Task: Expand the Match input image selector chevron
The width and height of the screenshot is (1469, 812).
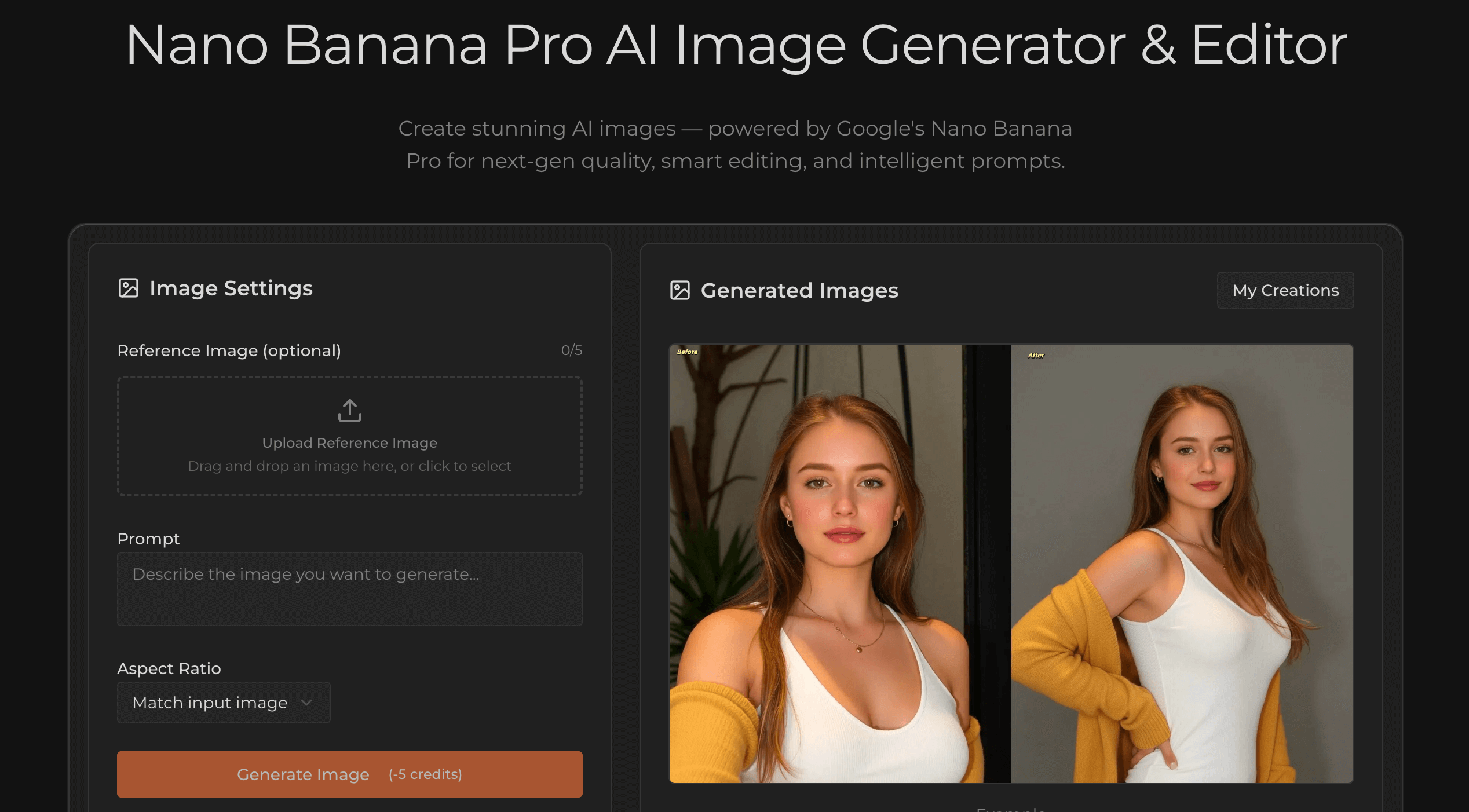Action: click(x=308, y=702)
